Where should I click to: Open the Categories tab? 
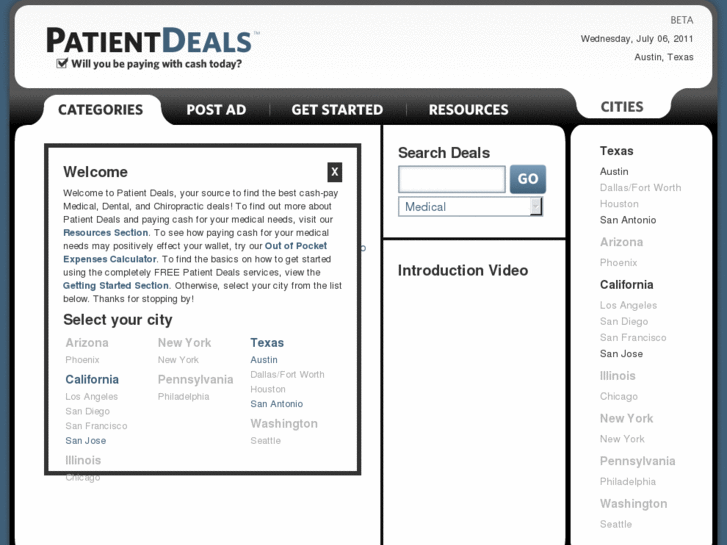(x=100, y=109)
